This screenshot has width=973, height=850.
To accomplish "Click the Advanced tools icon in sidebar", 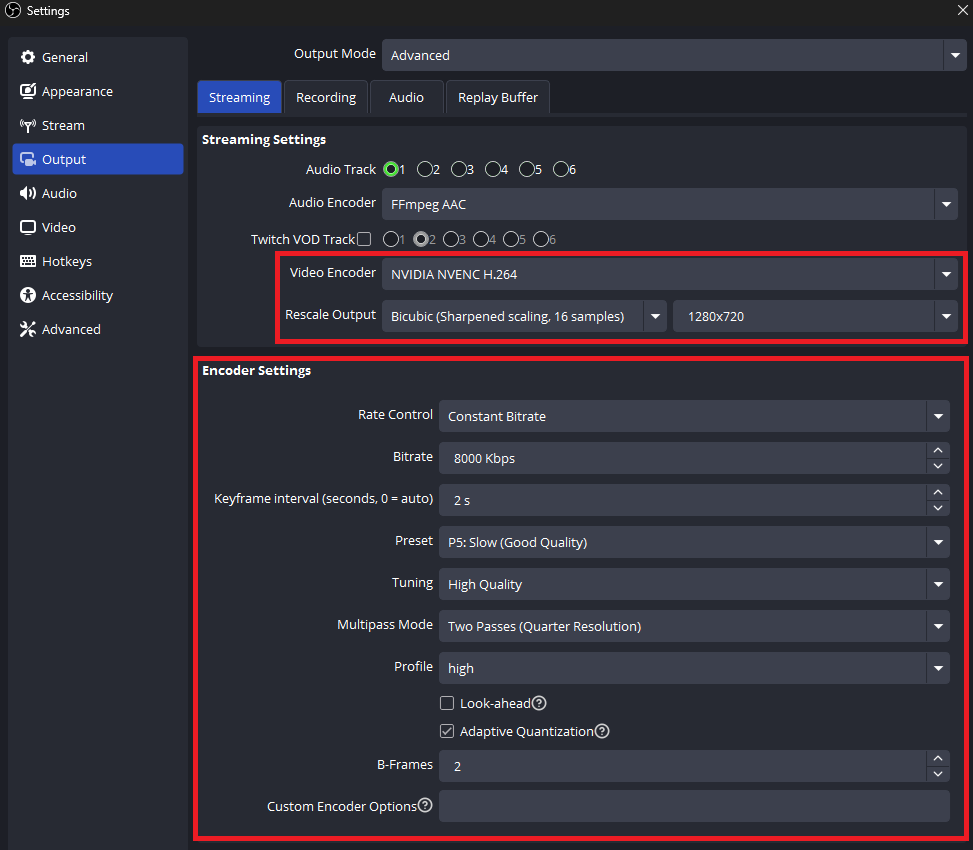I will 28,329.
